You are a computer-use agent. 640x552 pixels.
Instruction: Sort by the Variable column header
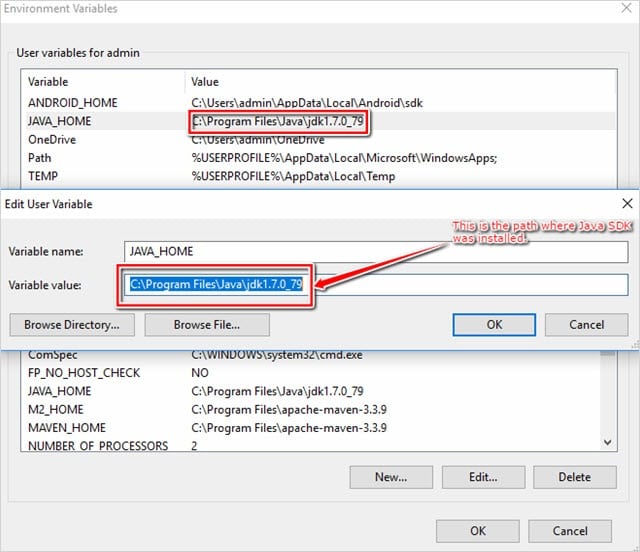click(x=100, y=81)
